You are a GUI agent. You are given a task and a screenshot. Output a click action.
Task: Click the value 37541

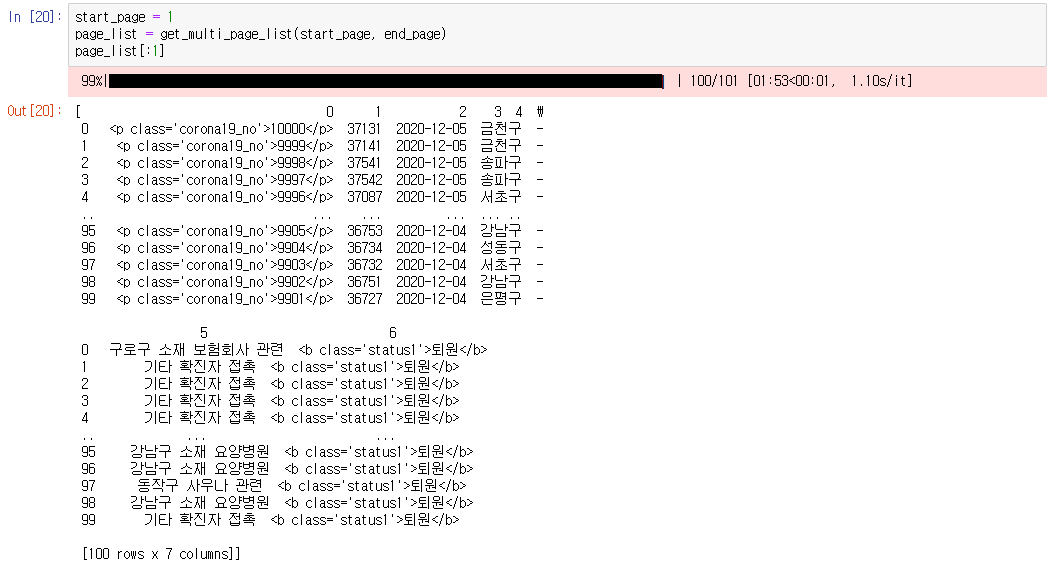pos(364,163)
